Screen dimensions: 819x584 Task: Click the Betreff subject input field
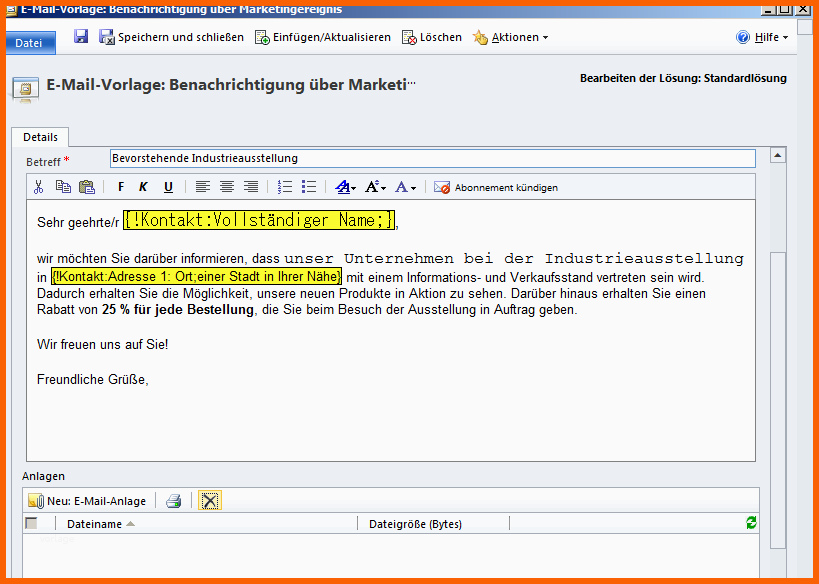coord(432,158)
